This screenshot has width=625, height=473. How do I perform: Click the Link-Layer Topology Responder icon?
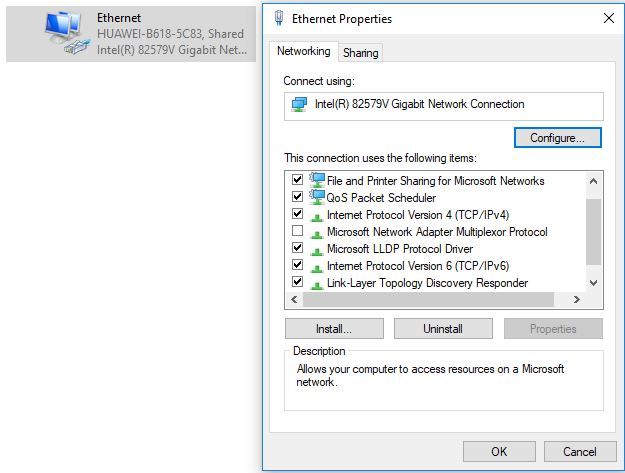tap(317, 285)
